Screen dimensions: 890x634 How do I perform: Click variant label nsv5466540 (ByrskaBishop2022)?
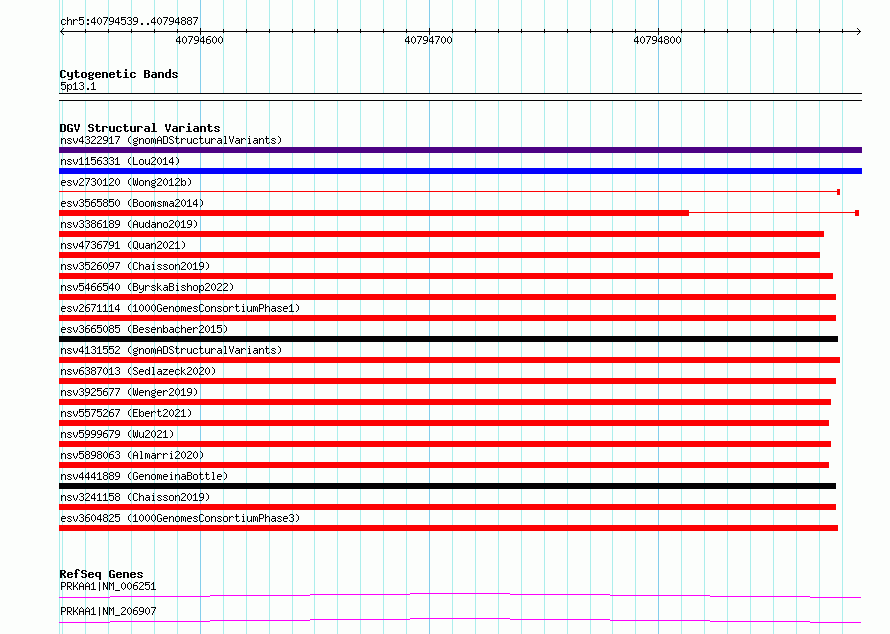147,287
